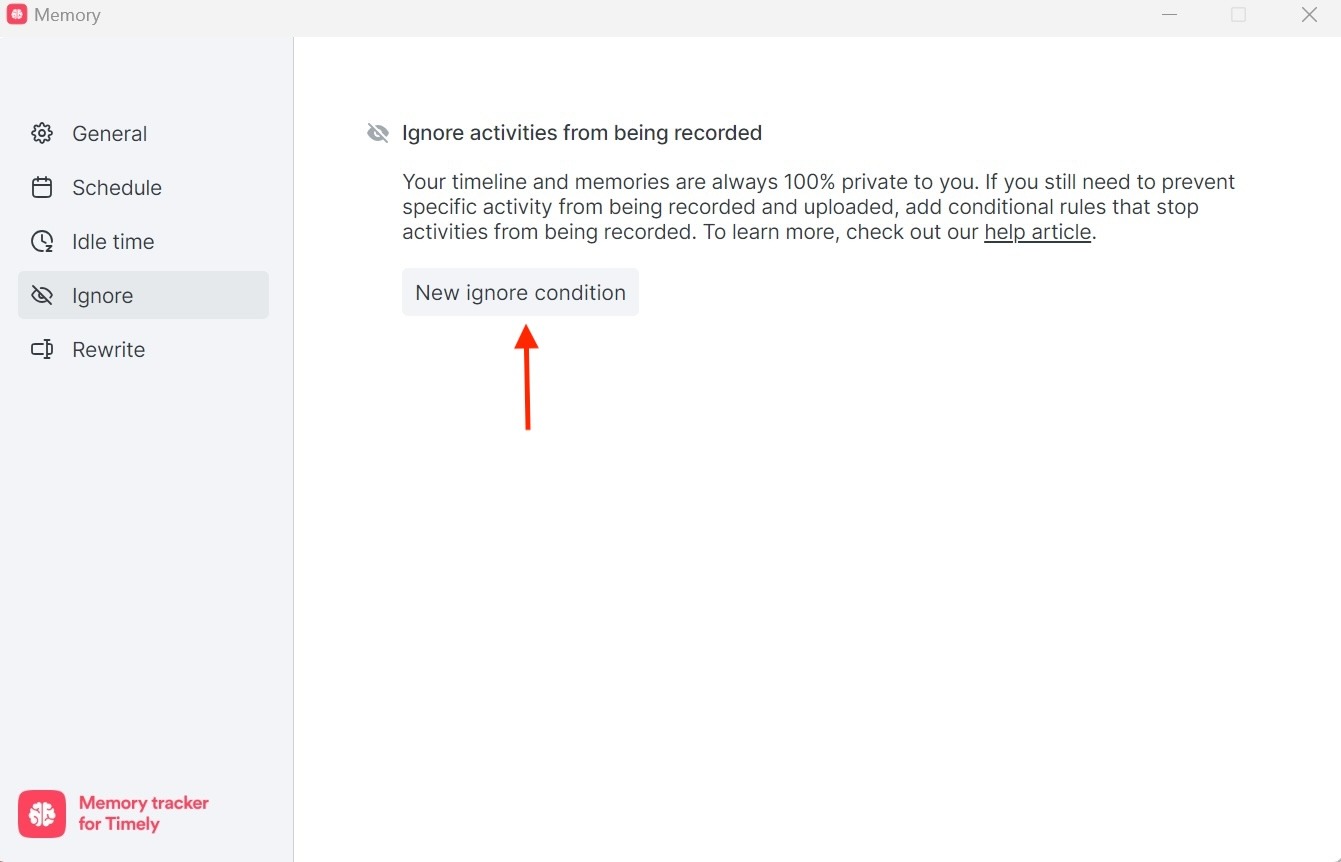The width and height of the screenshot is (1341, 862).
Task: Open the help article link
Action: [1037, 232]
